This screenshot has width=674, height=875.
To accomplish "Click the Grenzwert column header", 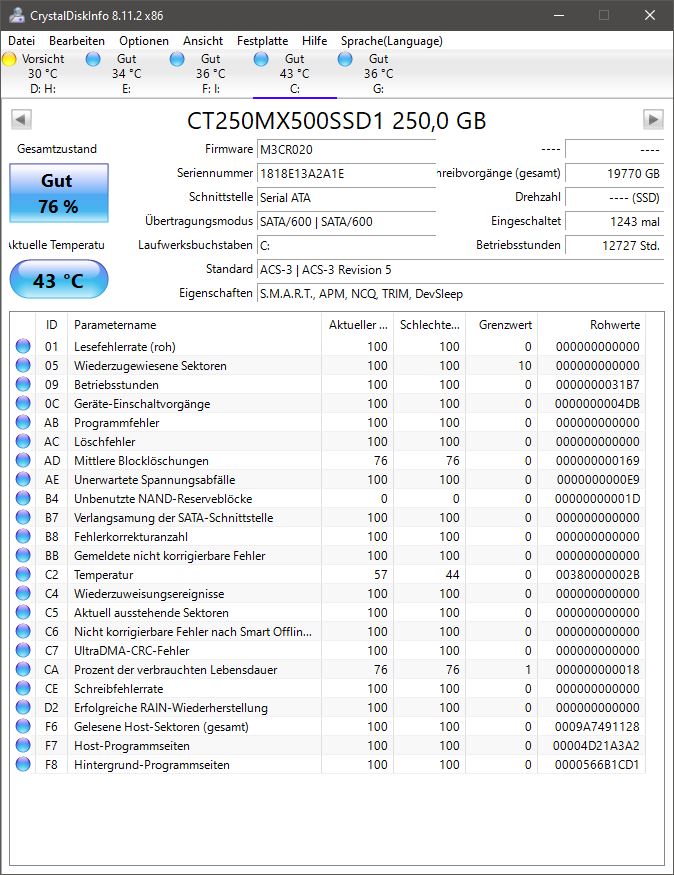I will pyautogui.click(x=502, y=325).
